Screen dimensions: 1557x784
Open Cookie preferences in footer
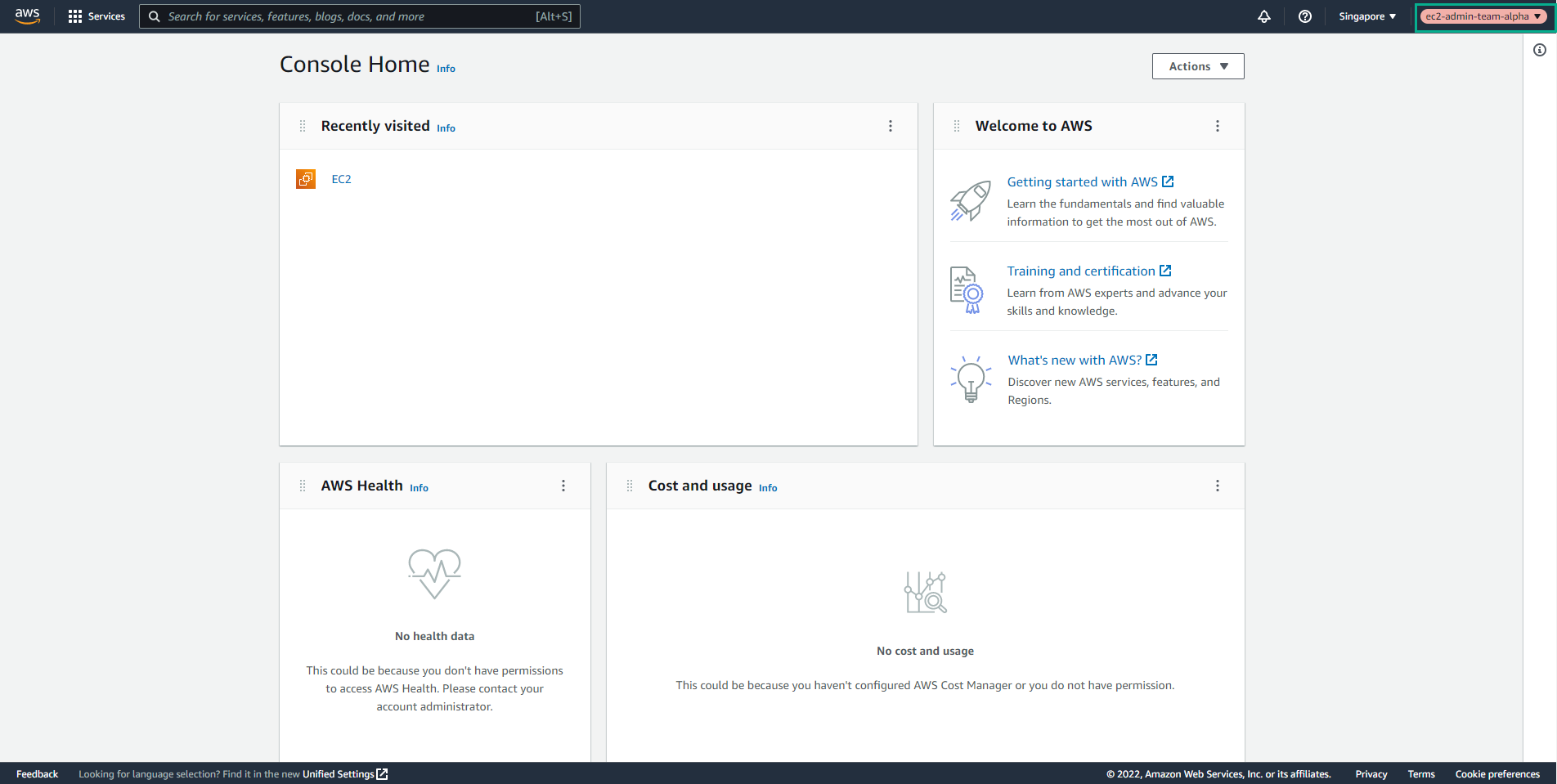[1497, 774]
